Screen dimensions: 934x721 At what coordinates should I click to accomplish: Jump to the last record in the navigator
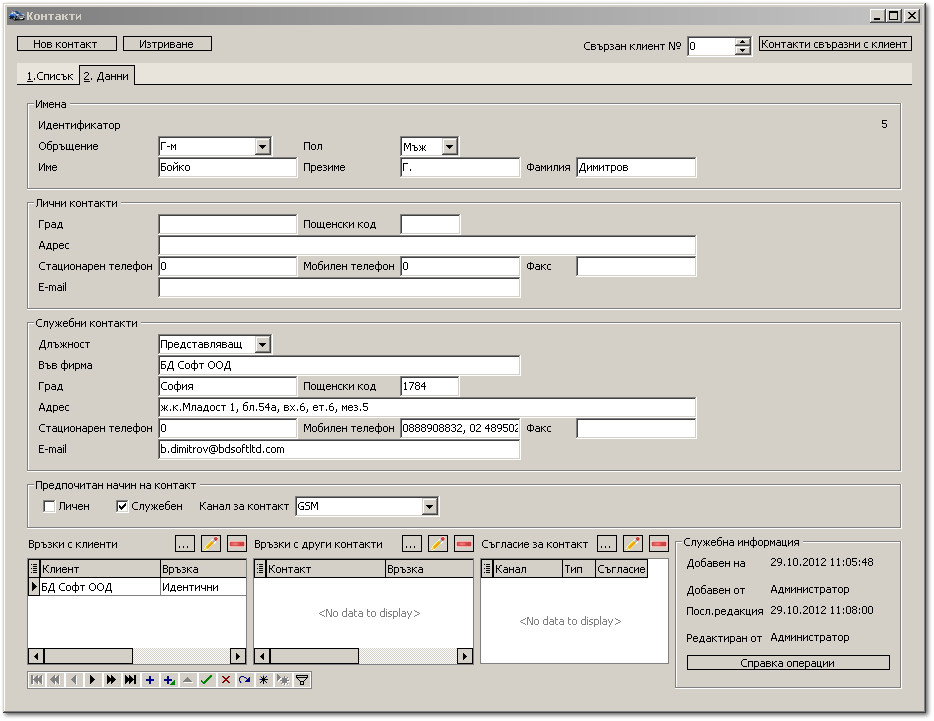[x=130, y=680]
